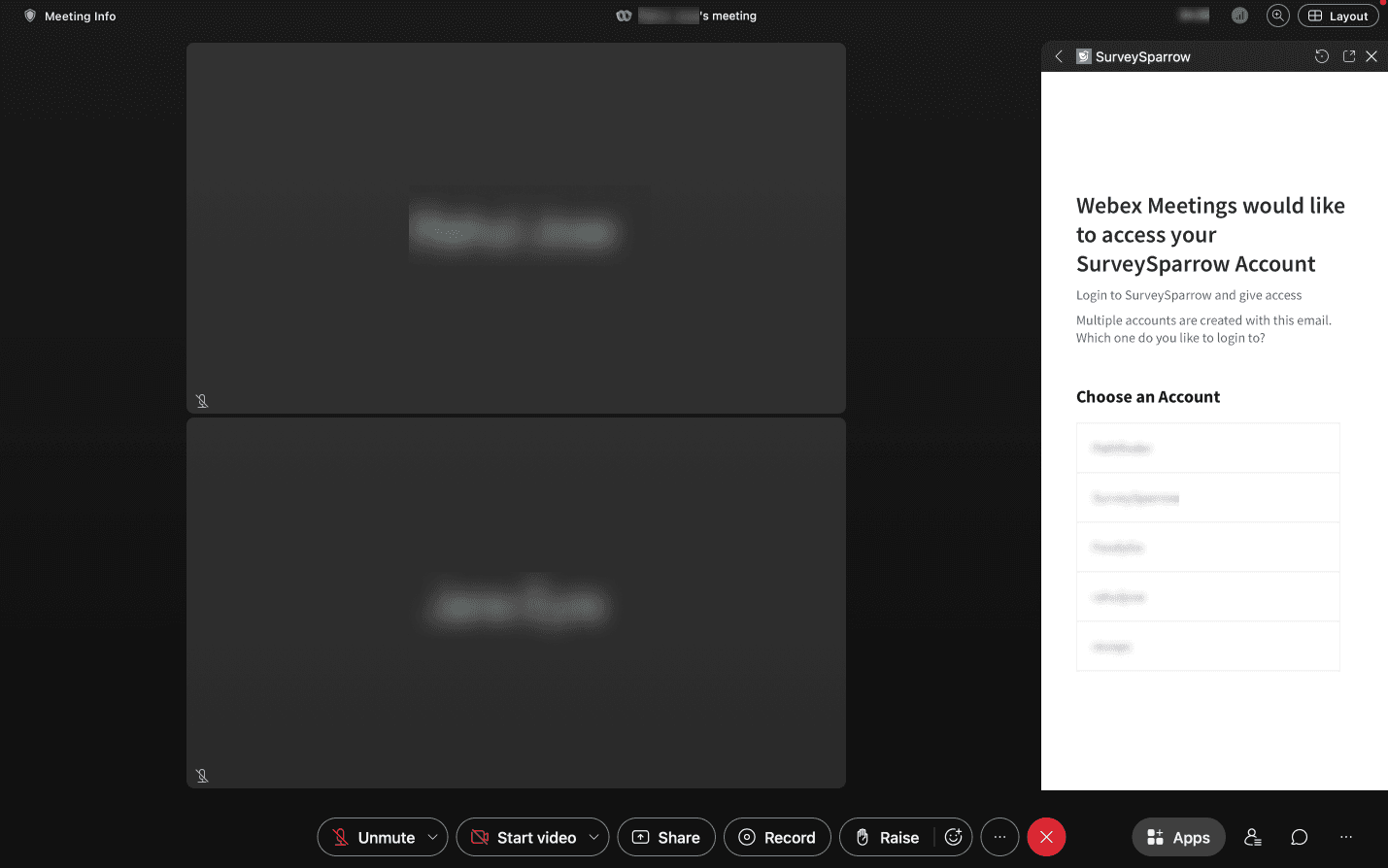Open more options ellipsis in control bar
This screenshot has height=868, width=1388.
click(999, 837)
